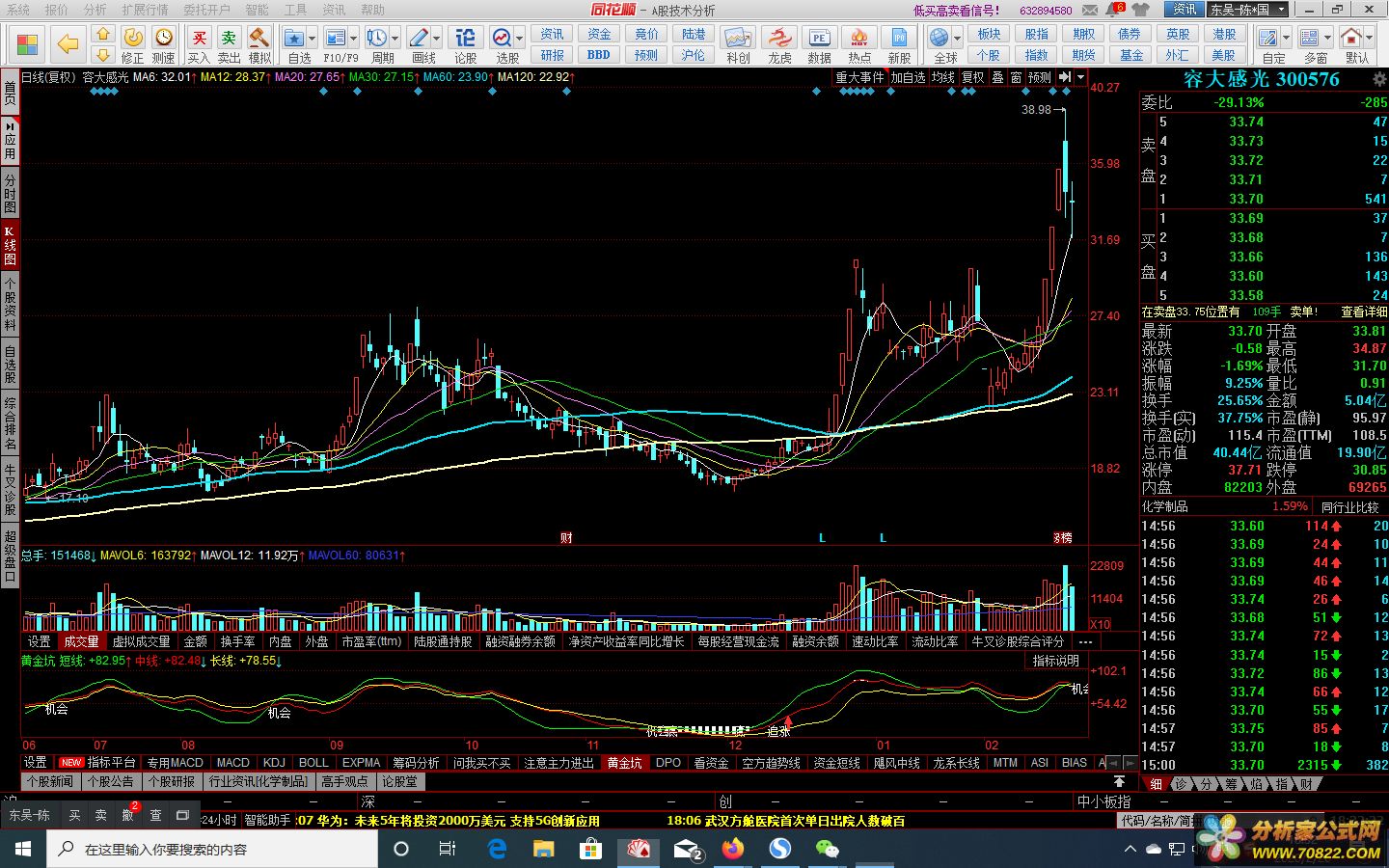Open the F10/F9 info icon
The width and height of the screenshot is (1389, 868).
pyautogui.click(x=336, y=39)
